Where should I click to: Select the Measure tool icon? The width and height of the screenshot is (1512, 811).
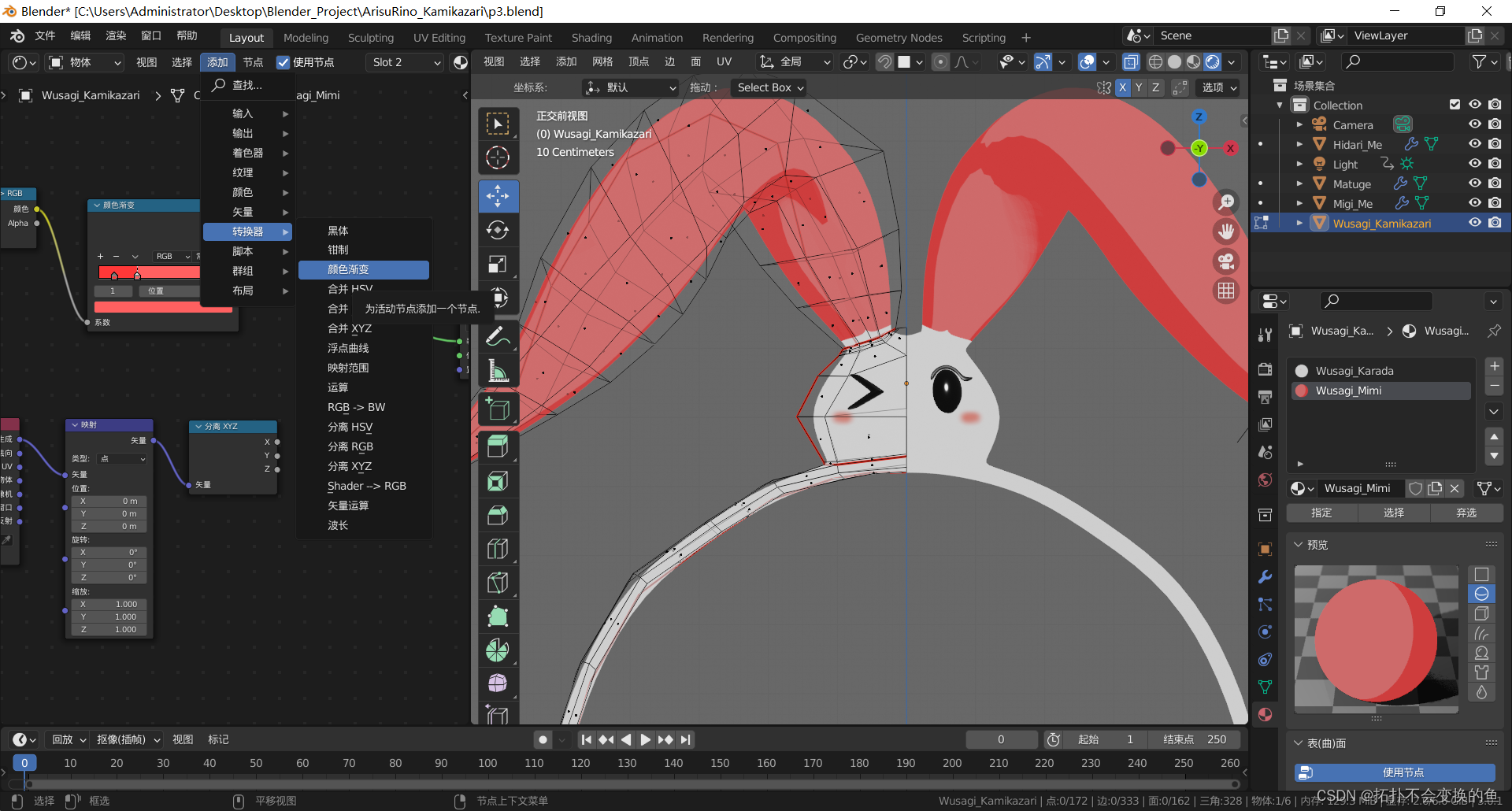pos(498,371)
